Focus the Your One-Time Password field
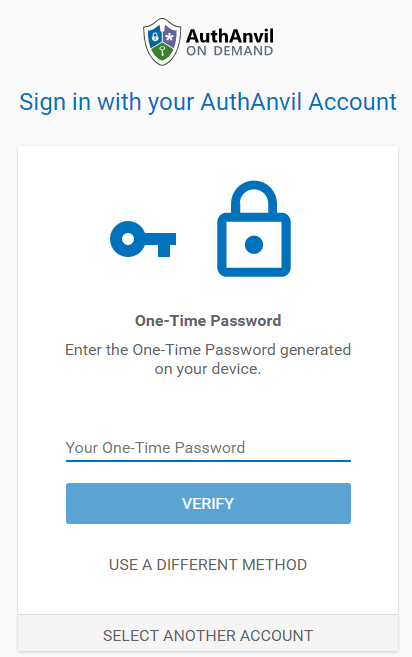Viewport: 412px width, 657px height. [x=208, y=447]
